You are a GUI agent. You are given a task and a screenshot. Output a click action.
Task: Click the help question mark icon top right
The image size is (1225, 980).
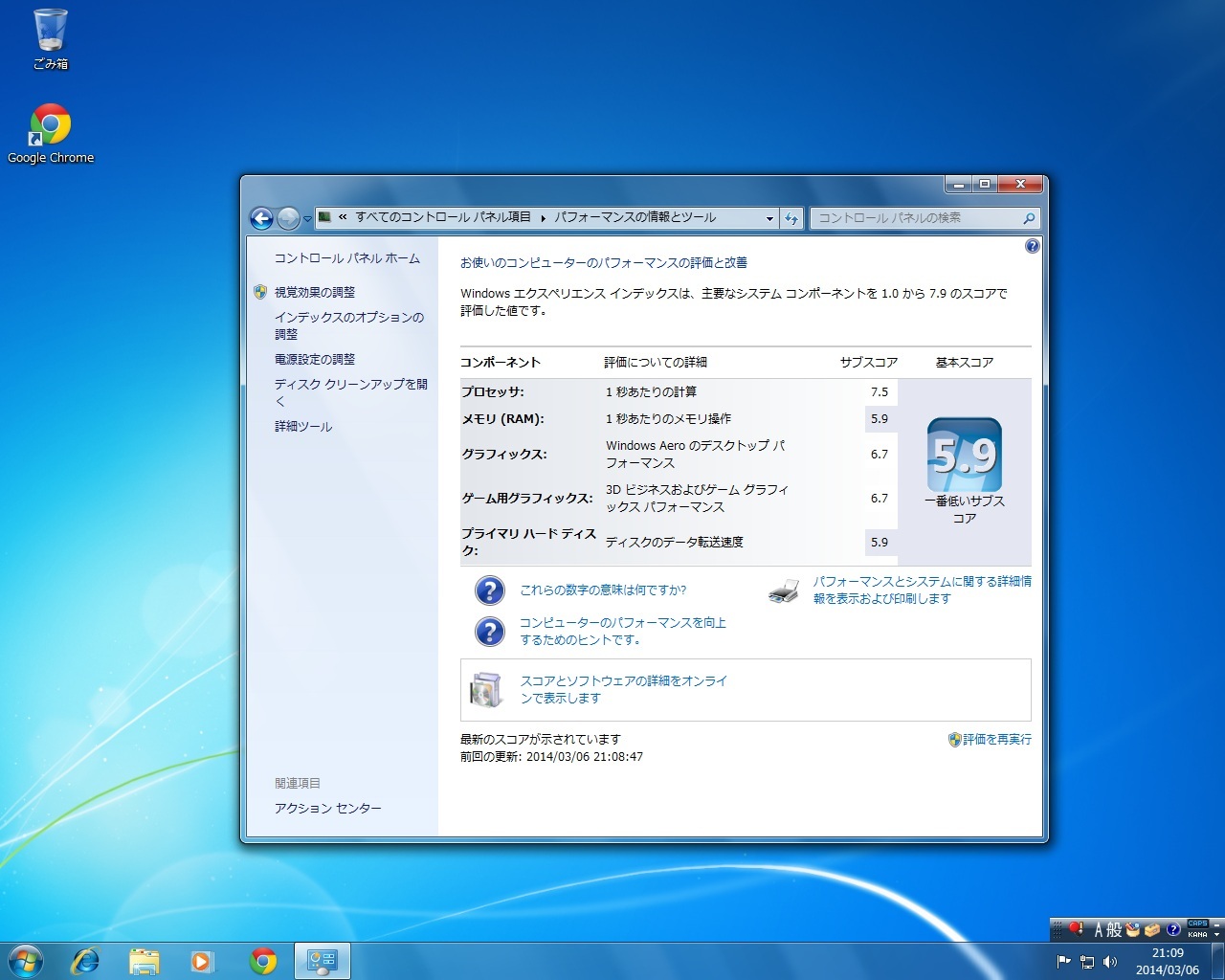[x=1032, y=246]
